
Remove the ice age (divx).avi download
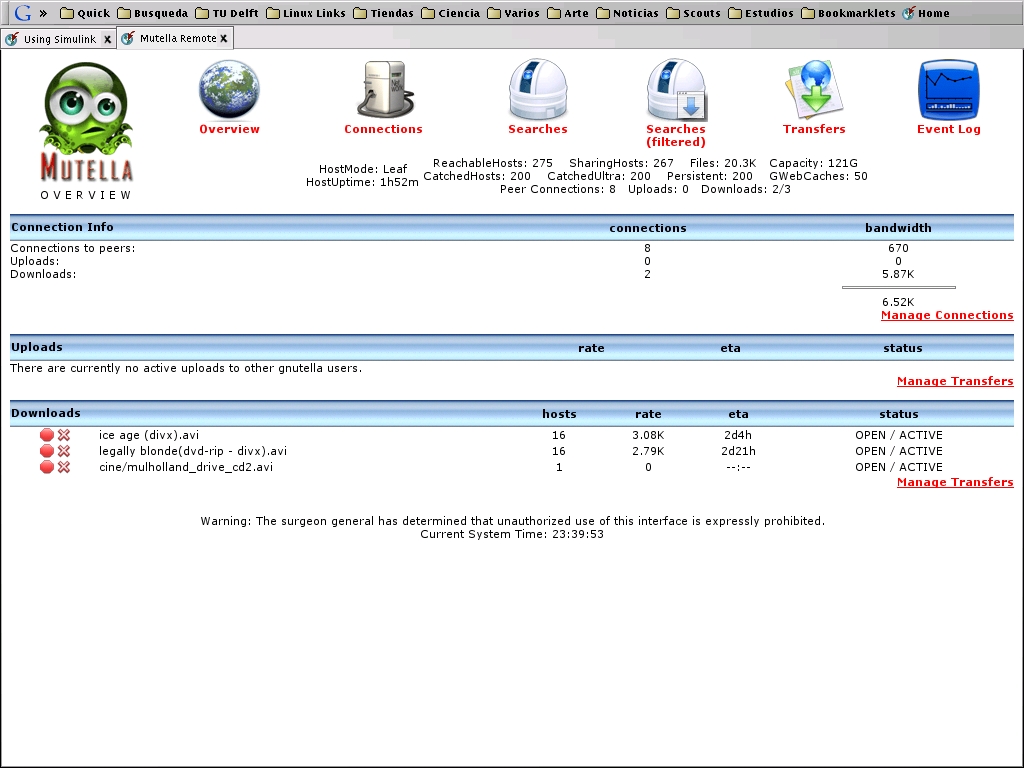pyautogui.click(x=64, y=435)
